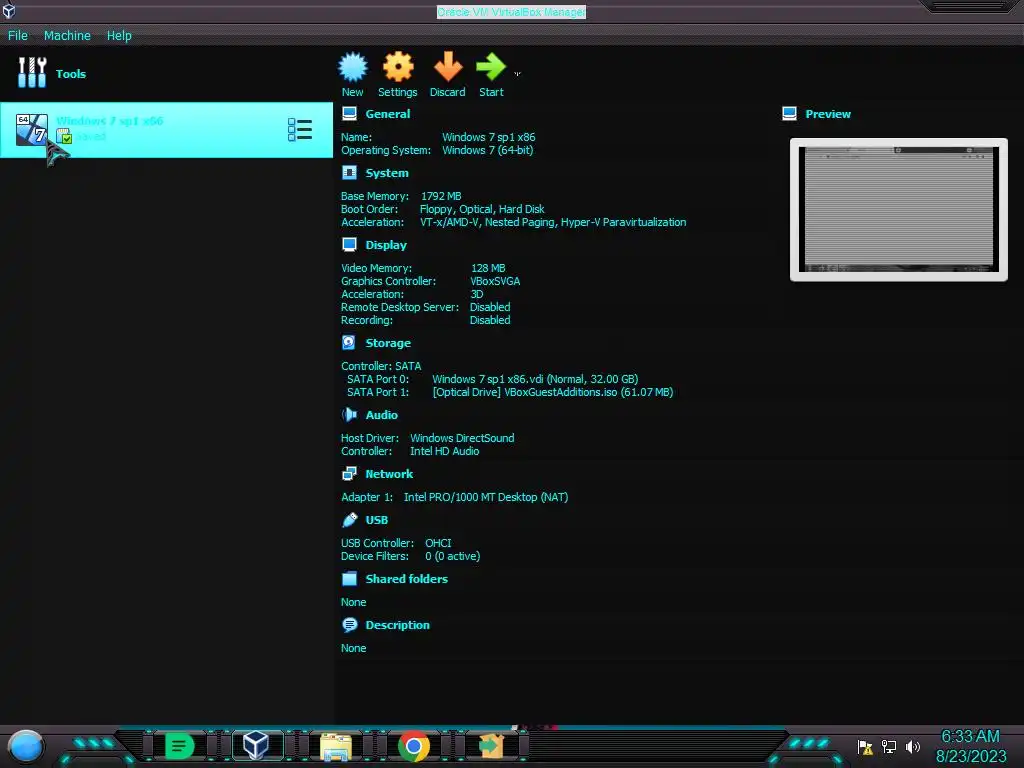Viewport: 1024px width, 768px height.
Task: Open the Shared folders heading link
Action: pyautogui.click(x=407, y=579)
